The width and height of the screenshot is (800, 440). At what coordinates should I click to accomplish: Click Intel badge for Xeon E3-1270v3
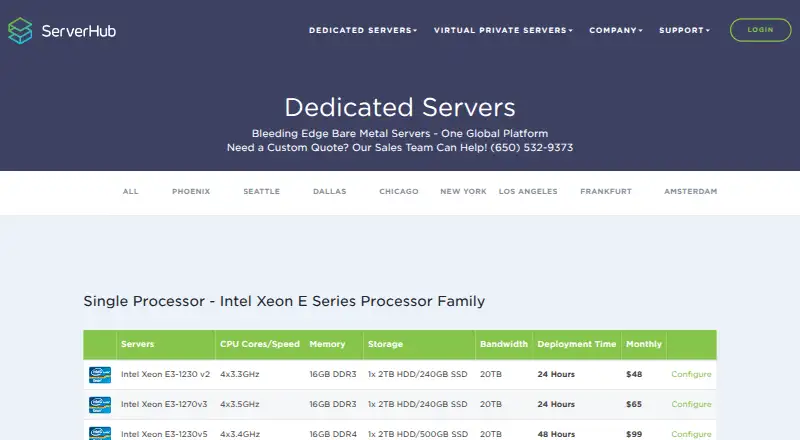(99, 405)
